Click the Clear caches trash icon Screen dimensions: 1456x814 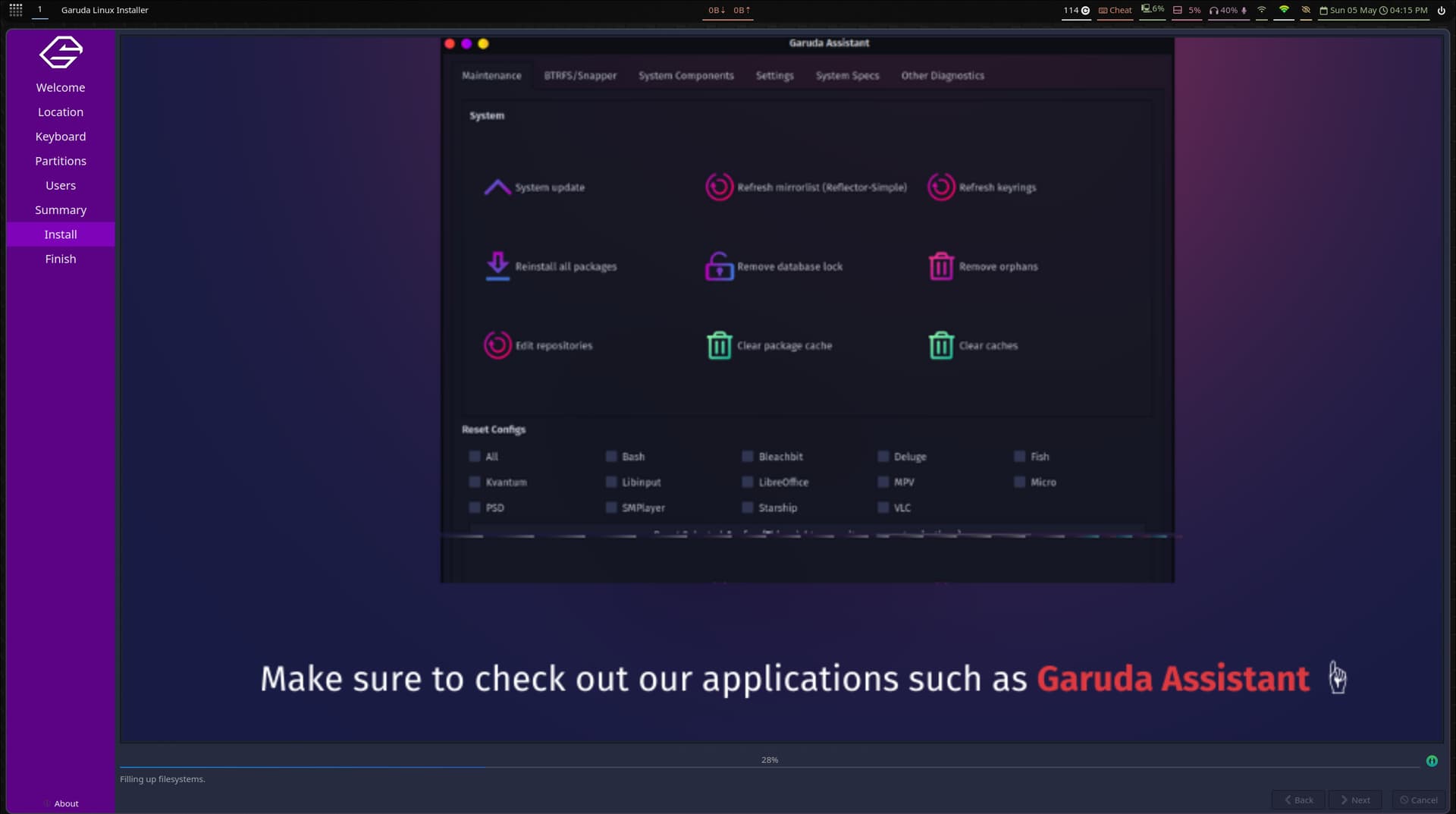[941, 345]
